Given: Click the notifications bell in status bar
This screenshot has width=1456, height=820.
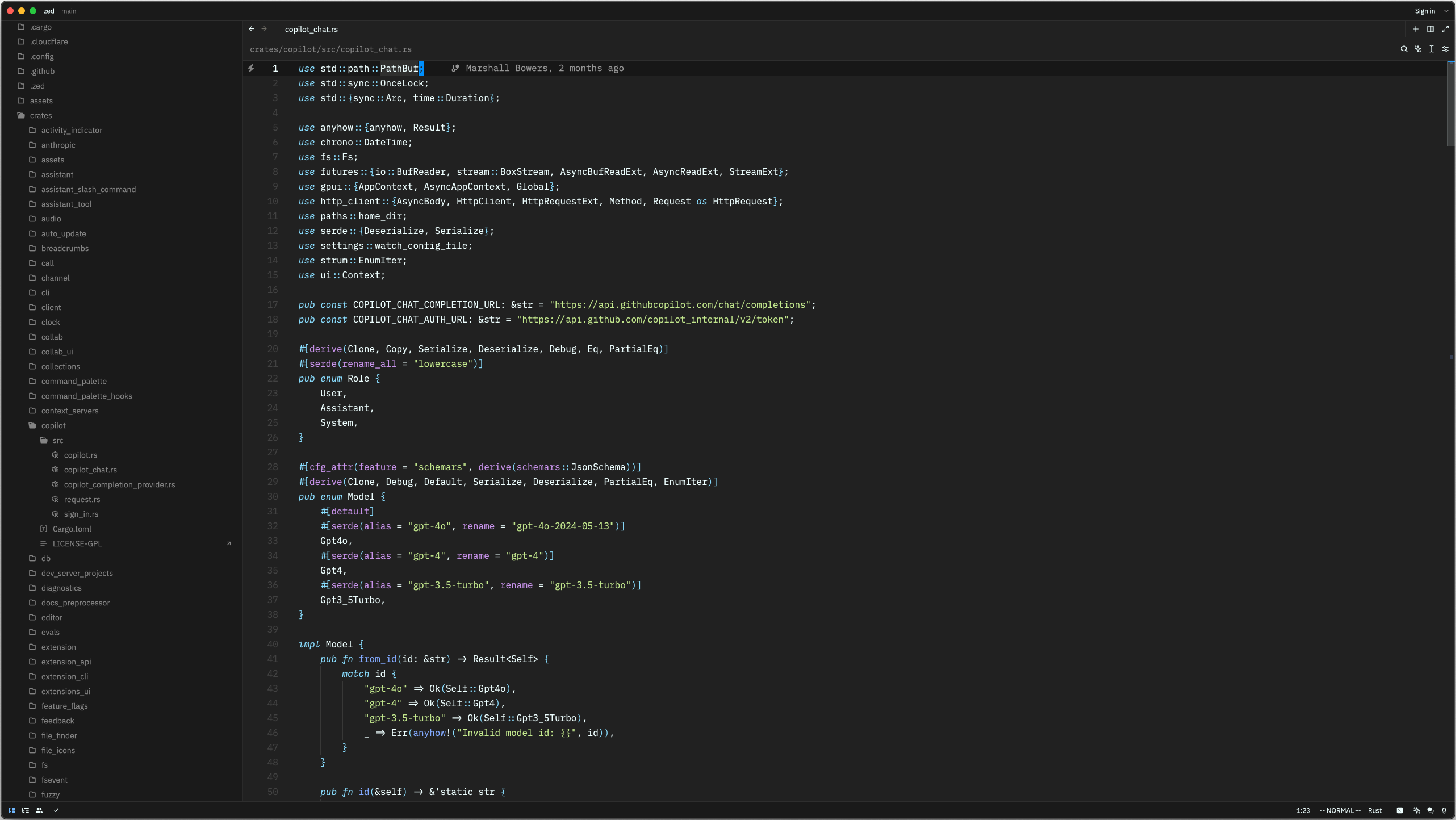Looking at the screenshot, I should (x=1444, y=810).
